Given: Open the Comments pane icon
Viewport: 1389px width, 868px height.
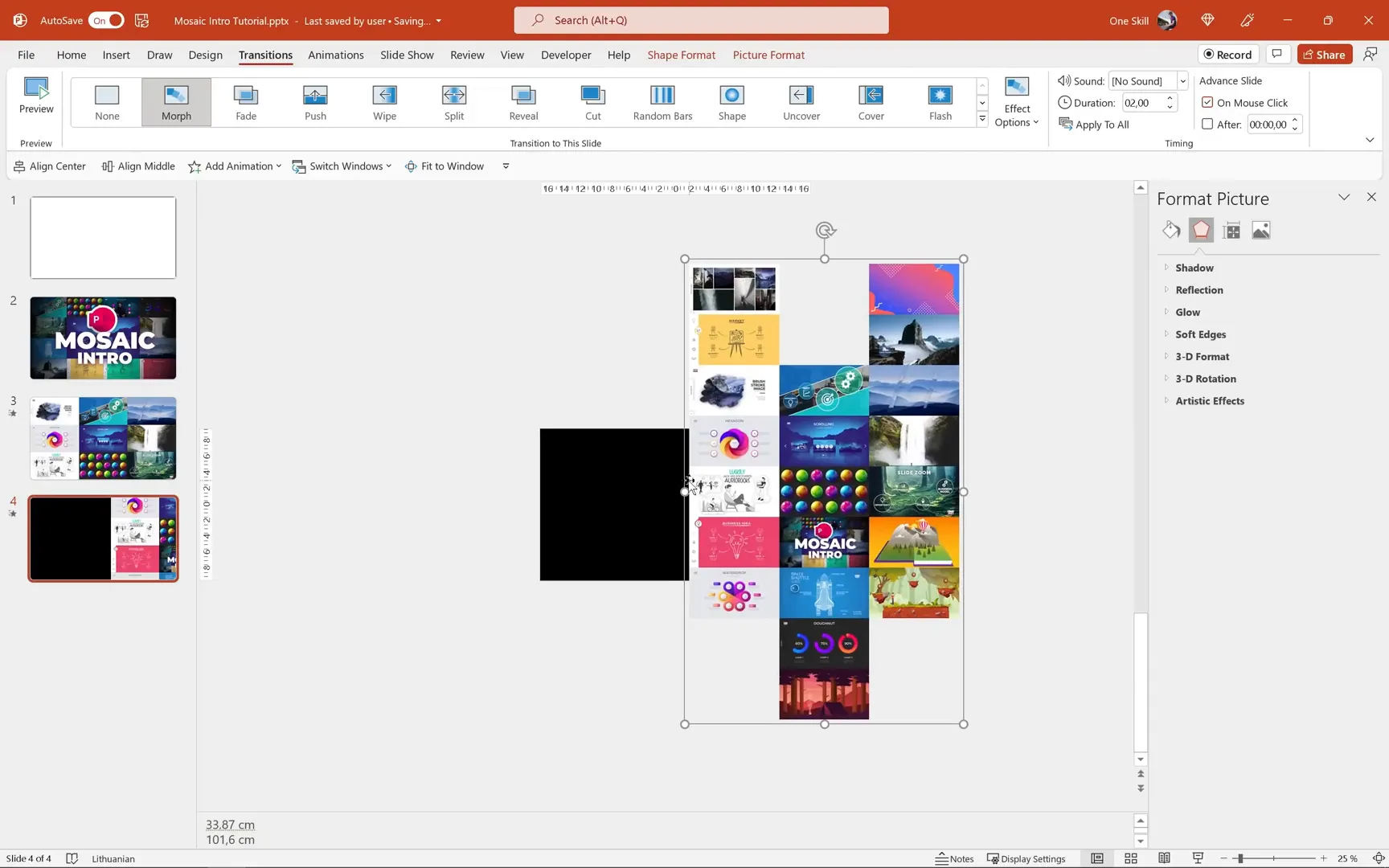Looking at the screenshot, I should point(1276,54).
